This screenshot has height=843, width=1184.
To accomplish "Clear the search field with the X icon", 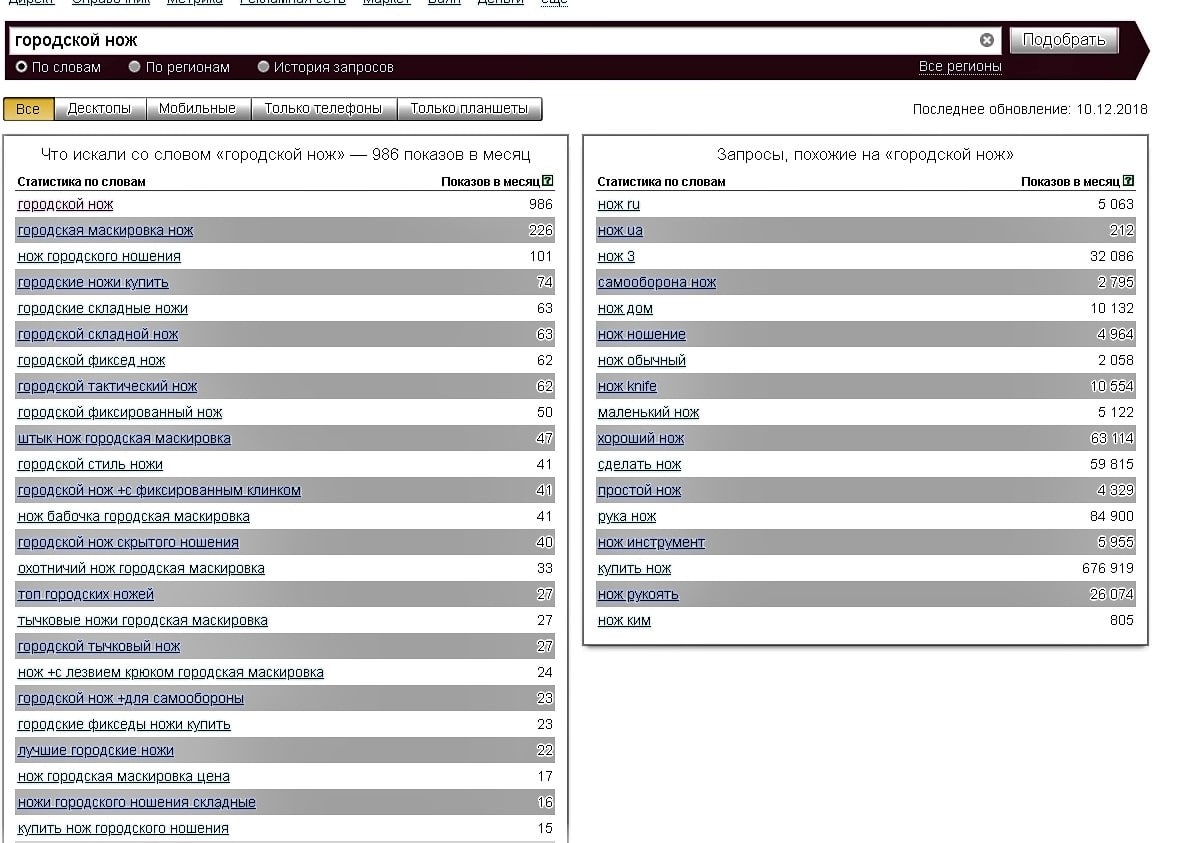I will click(986, 40).
